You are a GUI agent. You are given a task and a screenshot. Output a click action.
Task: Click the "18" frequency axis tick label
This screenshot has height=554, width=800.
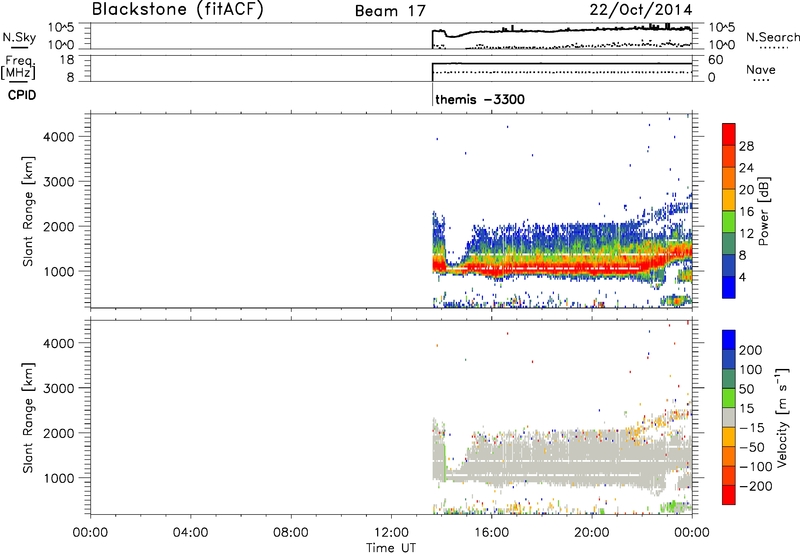point(66,60)
